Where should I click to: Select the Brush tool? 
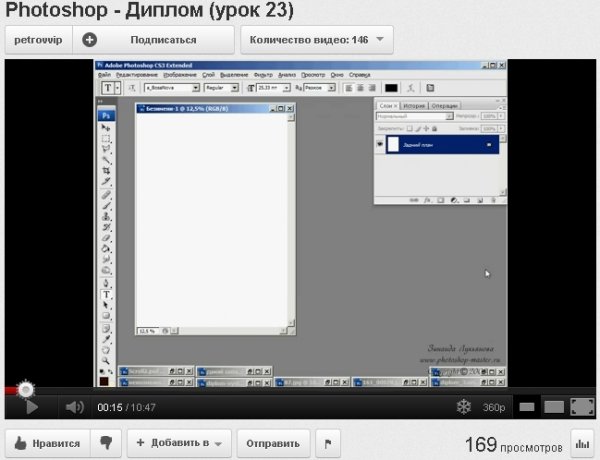click(x=106, y=206)
